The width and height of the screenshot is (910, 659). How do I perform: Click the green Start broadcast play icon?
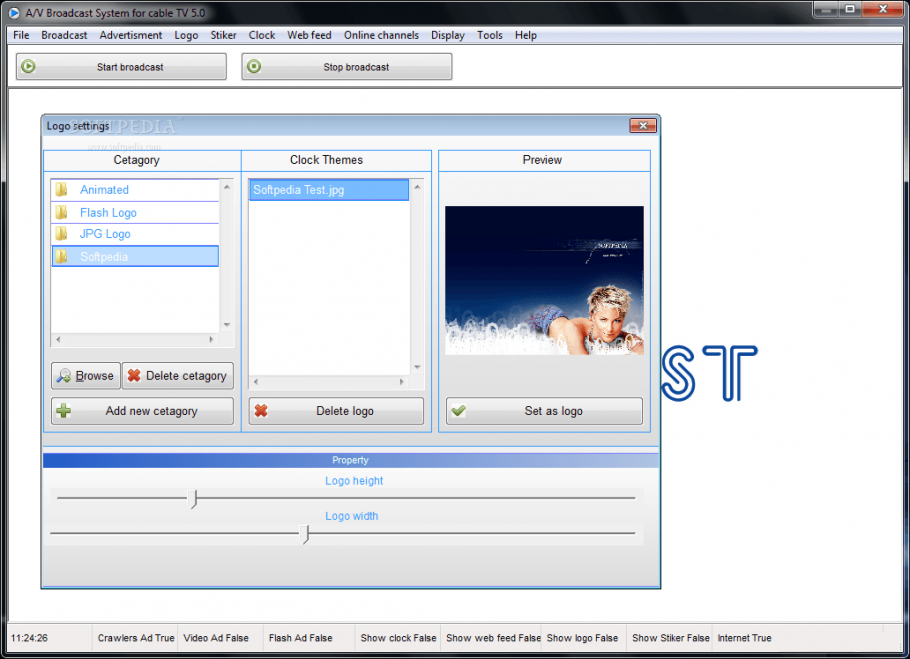(x=28, y=66)
